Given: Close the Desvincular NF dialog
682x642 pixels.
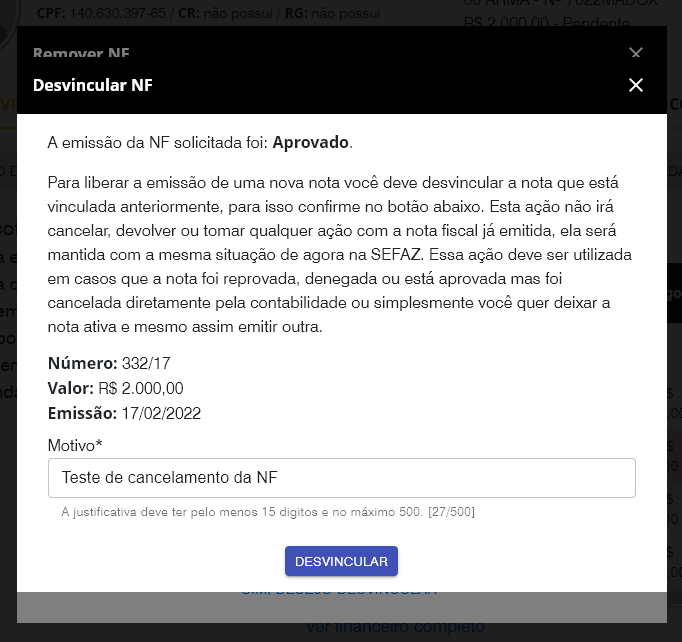Looking at the screenshot, I should pos(636,85).
